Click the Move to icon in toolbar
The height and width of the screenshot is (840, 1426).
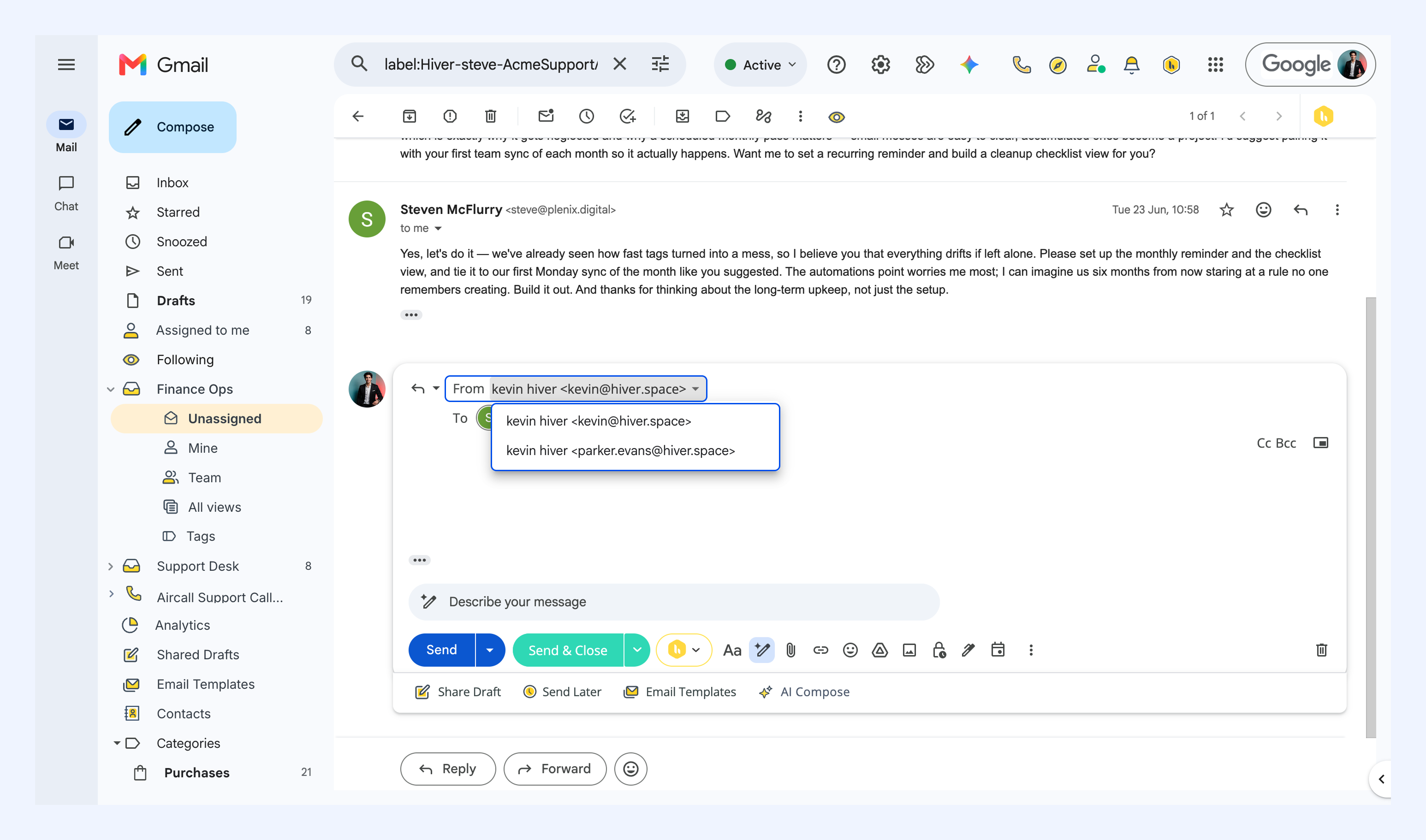pos(682,116)
